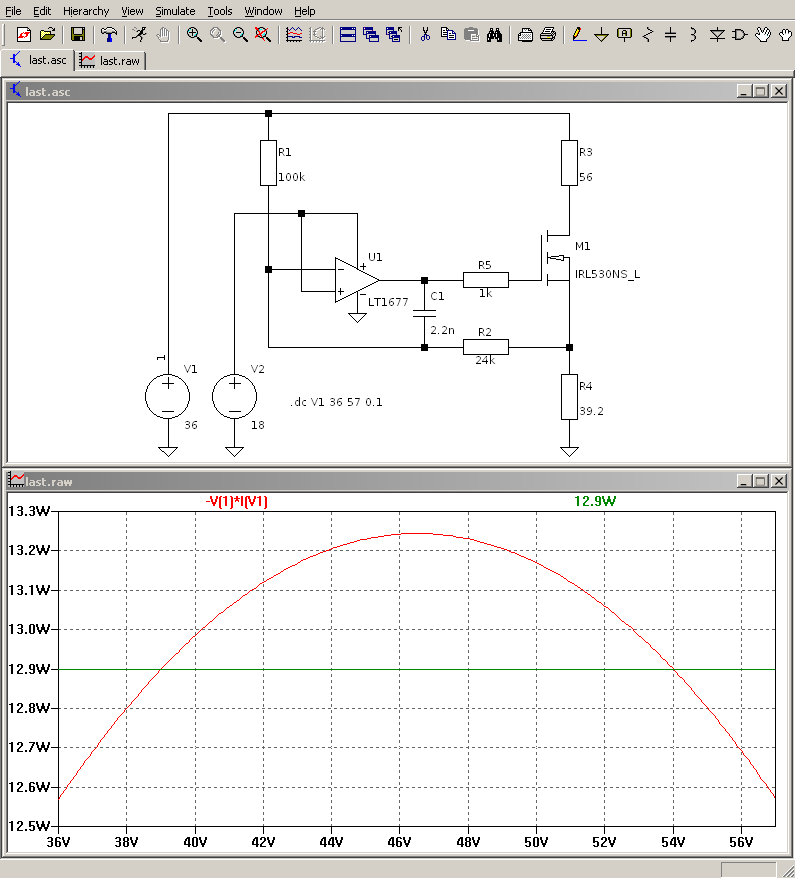Click the 13.3W vertical axis label

(29, 511)
